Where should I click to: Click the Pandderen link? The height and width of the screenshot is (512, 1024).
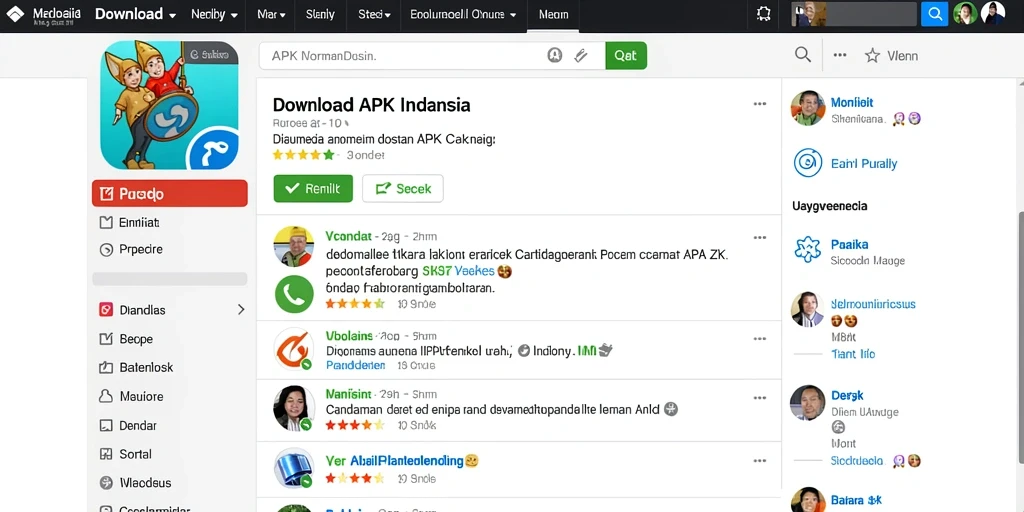point(355,366)
